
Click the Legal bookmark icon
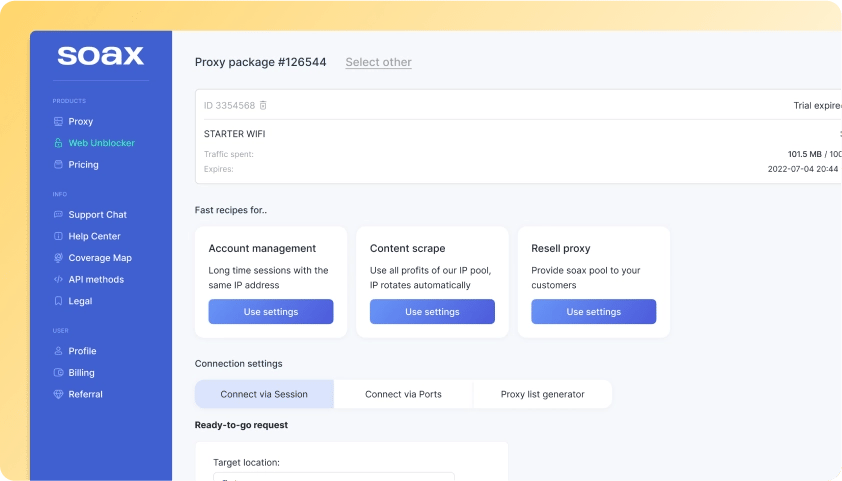(x=58, y=301)
